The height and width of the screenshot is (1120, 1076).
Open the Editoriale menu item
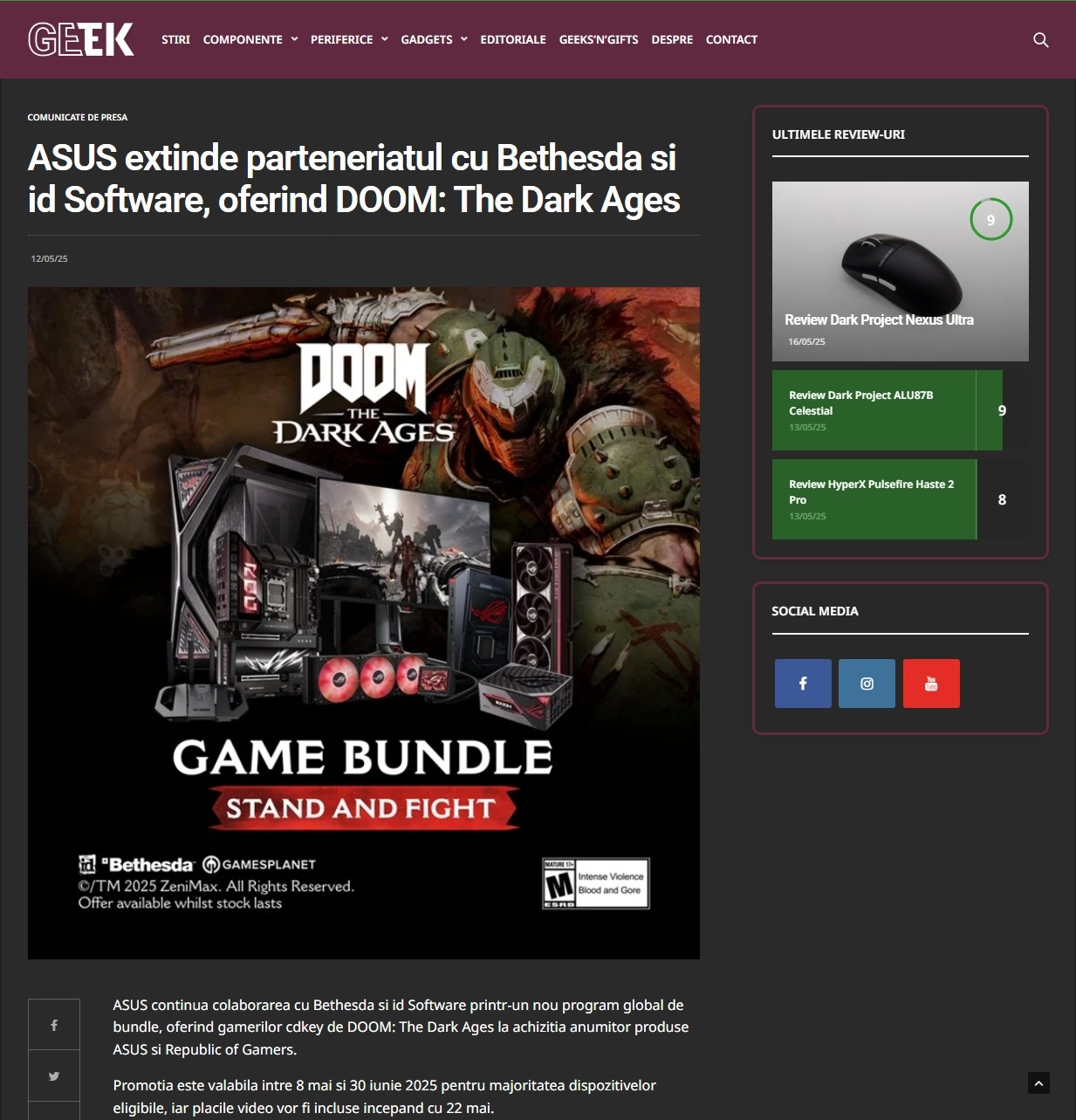[513, 39]
